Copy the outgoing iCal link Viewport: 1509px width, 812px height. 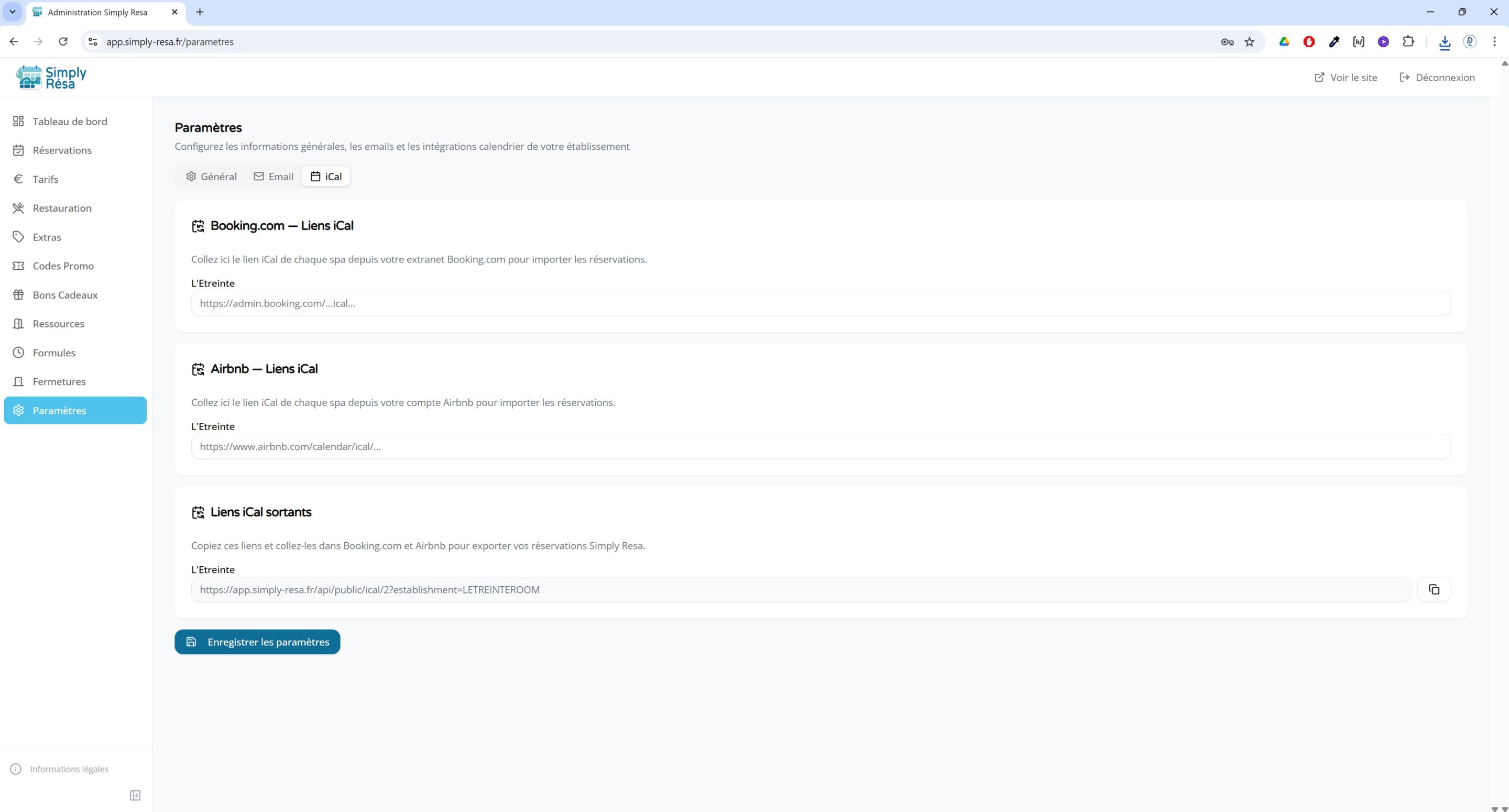pos(1434,589)
